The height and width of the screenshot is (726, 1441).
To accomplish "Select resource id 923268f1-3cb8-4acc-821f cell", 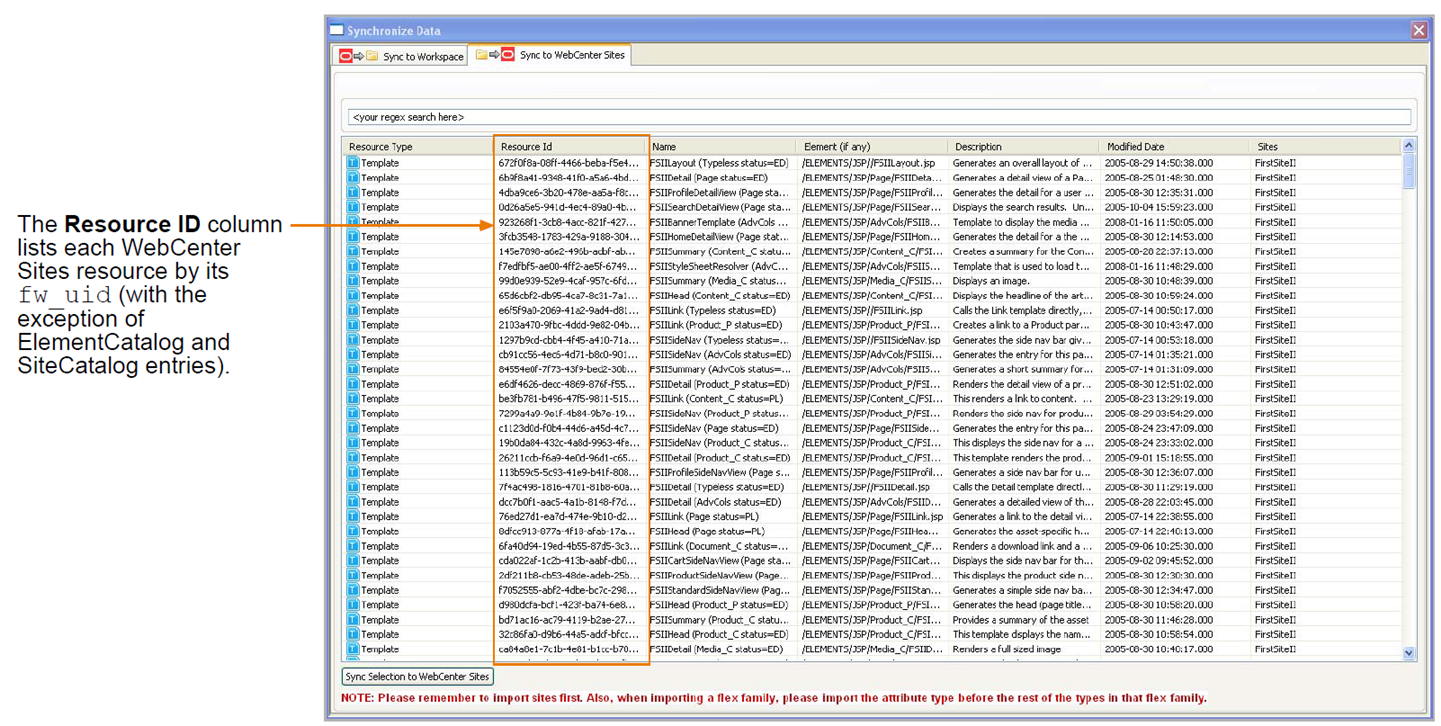I will pyautogui.click(x=570, y=222).
